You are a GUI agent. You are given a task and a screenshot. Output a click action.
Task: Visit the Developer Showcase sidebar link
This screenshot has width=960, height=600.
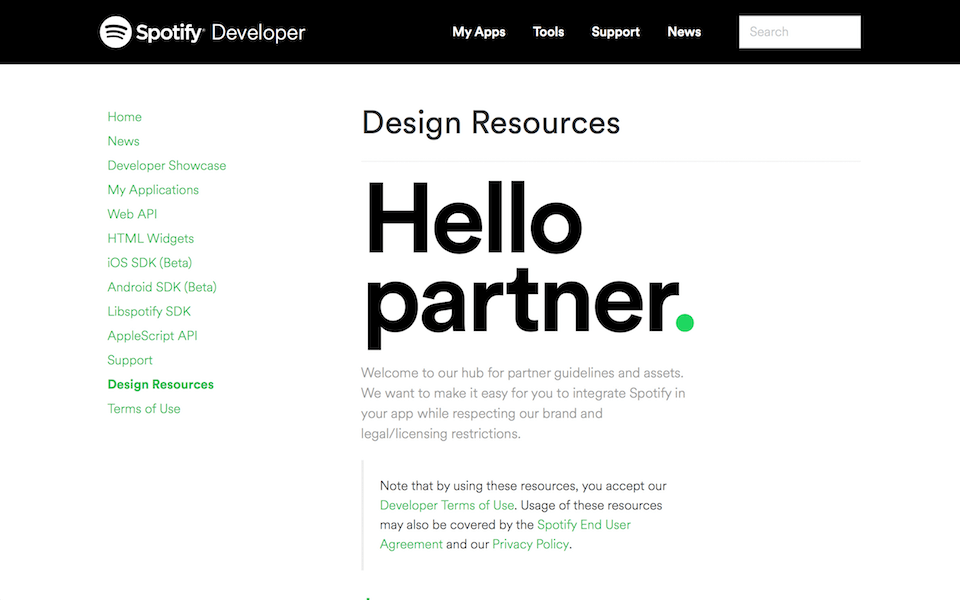(167, 166)
